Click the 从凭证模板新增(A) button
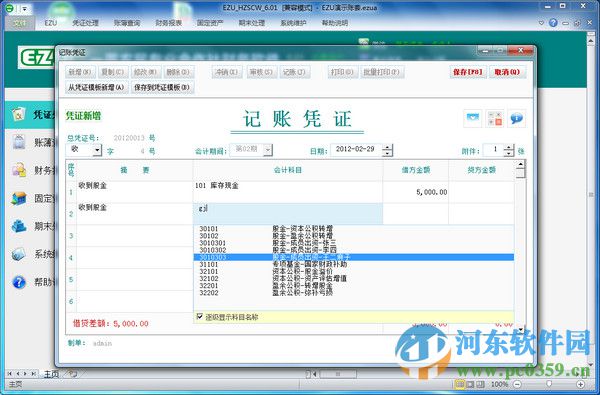The height and width of the screenshot is (395, 600). coord(96,87)
